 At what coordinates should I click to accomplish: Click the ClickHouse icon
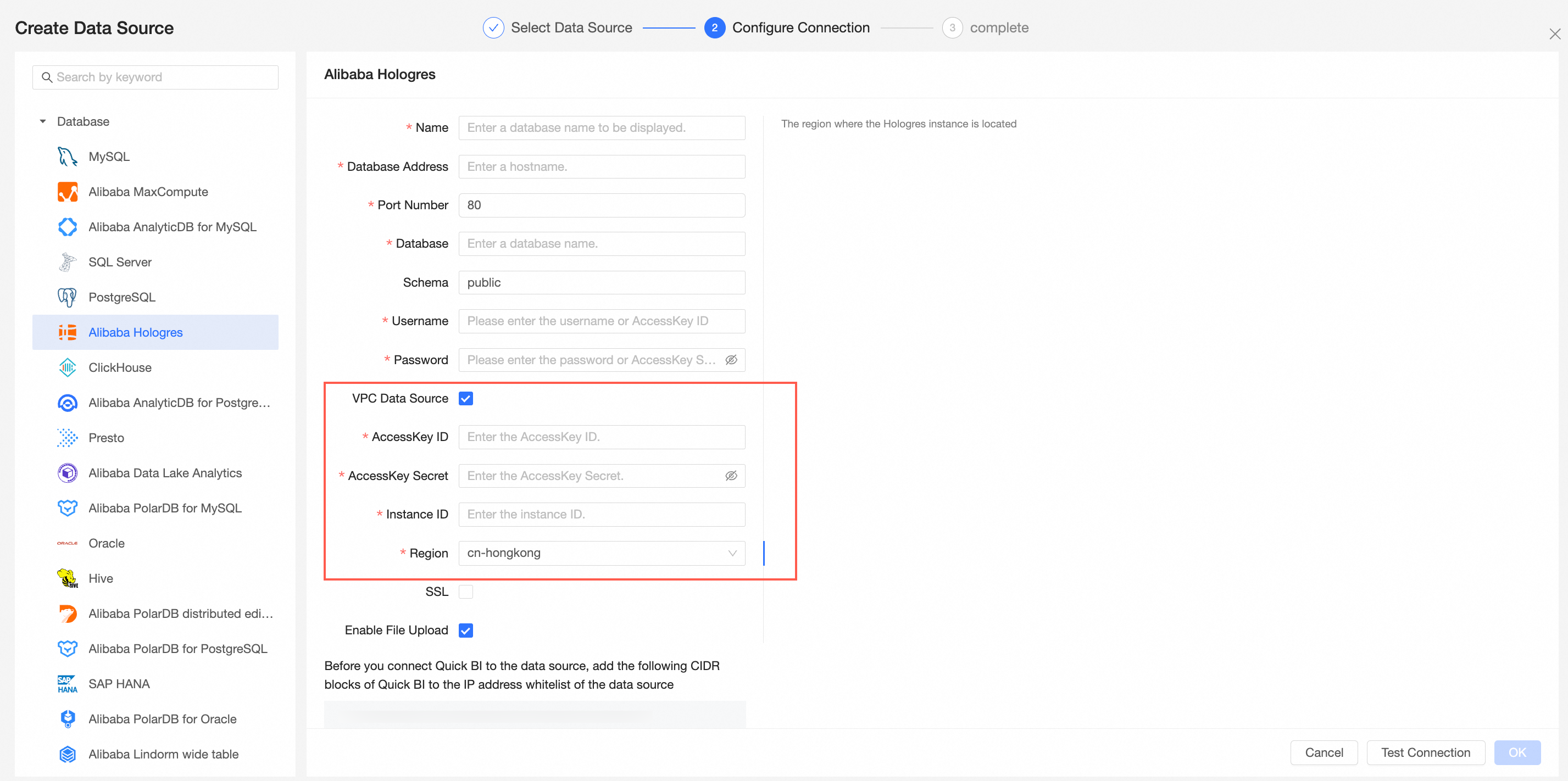[68, 367]
